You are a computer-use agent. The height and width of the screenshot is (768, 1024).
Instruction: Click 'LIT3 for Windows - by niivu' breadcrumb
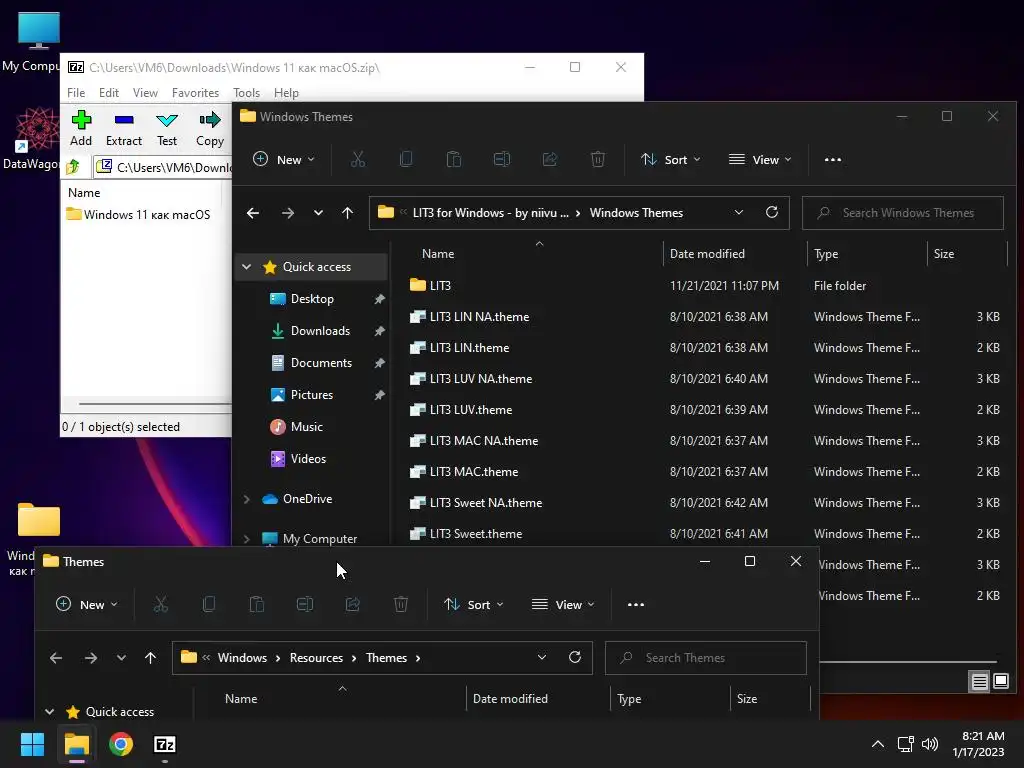(490, 213)
